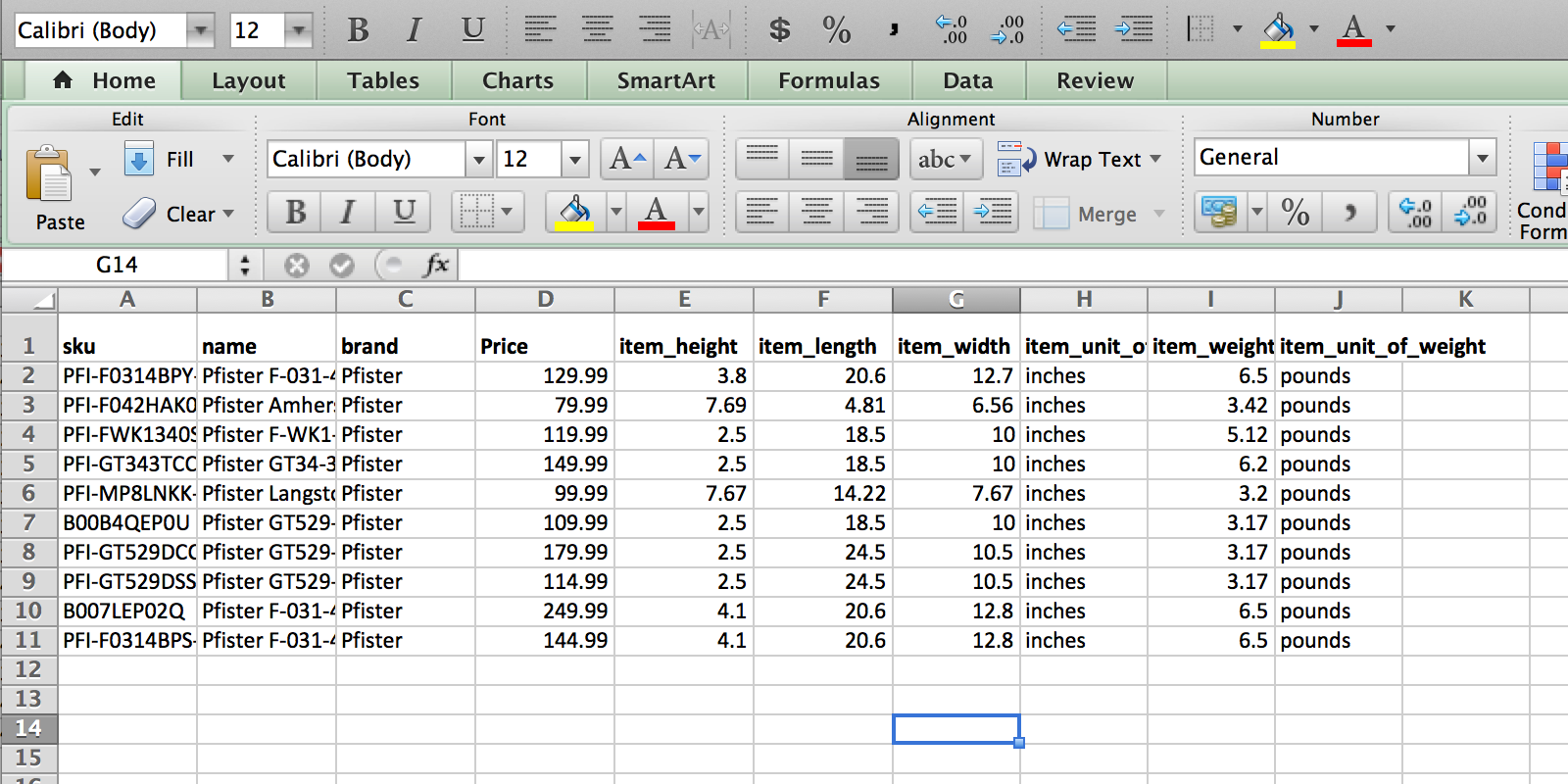Apply percent style in top toolbar
1568x784 pixels.
[x=836, y=29]
